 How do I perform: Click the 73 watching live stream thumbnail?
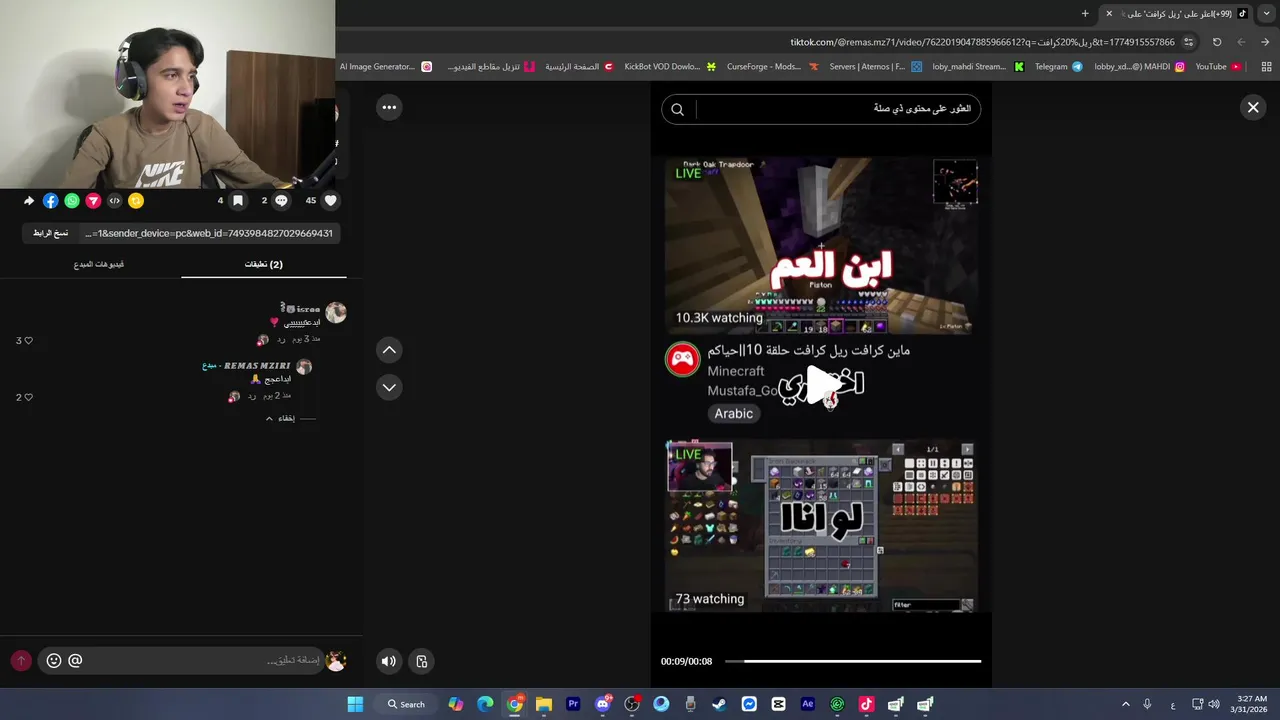821,526
